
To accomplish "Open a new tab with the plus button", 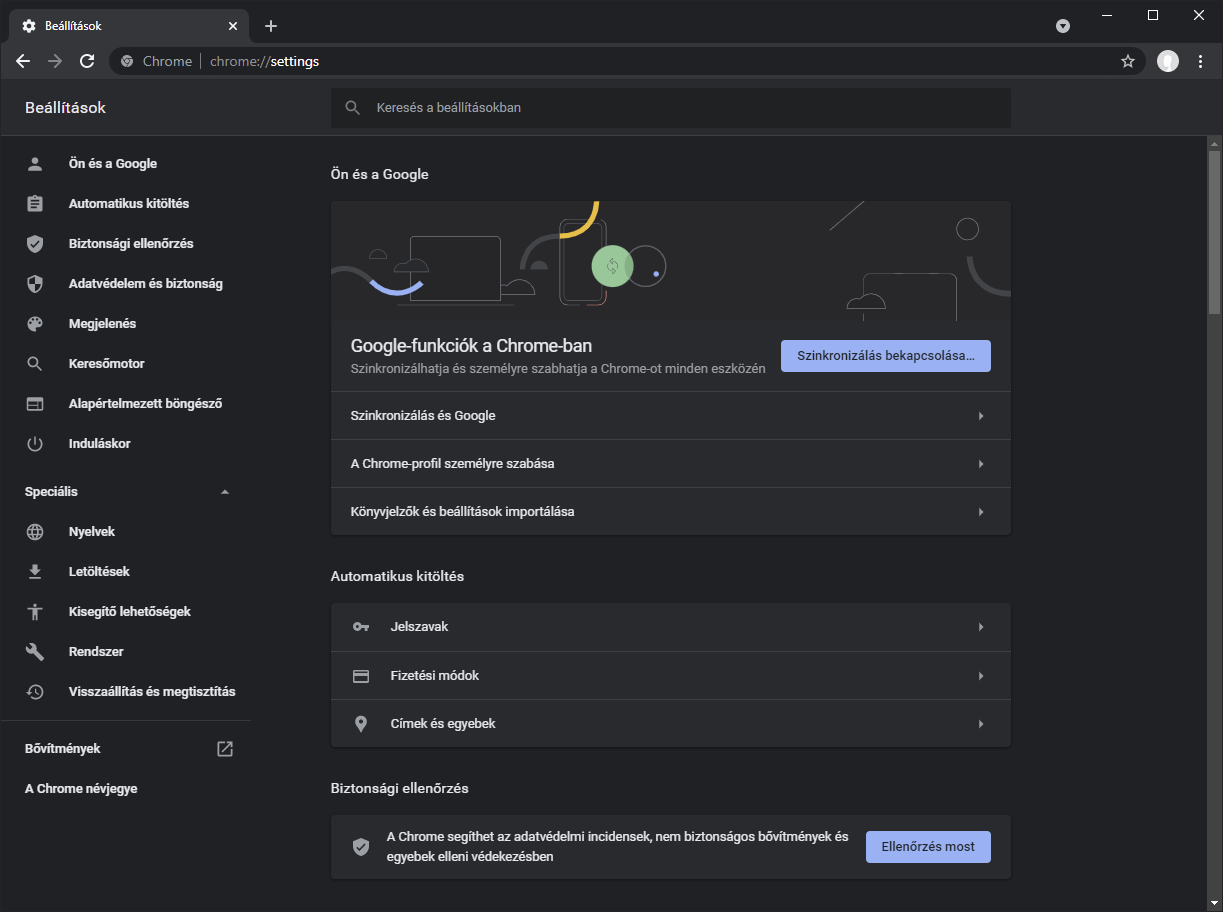I will tap(271, 26).
